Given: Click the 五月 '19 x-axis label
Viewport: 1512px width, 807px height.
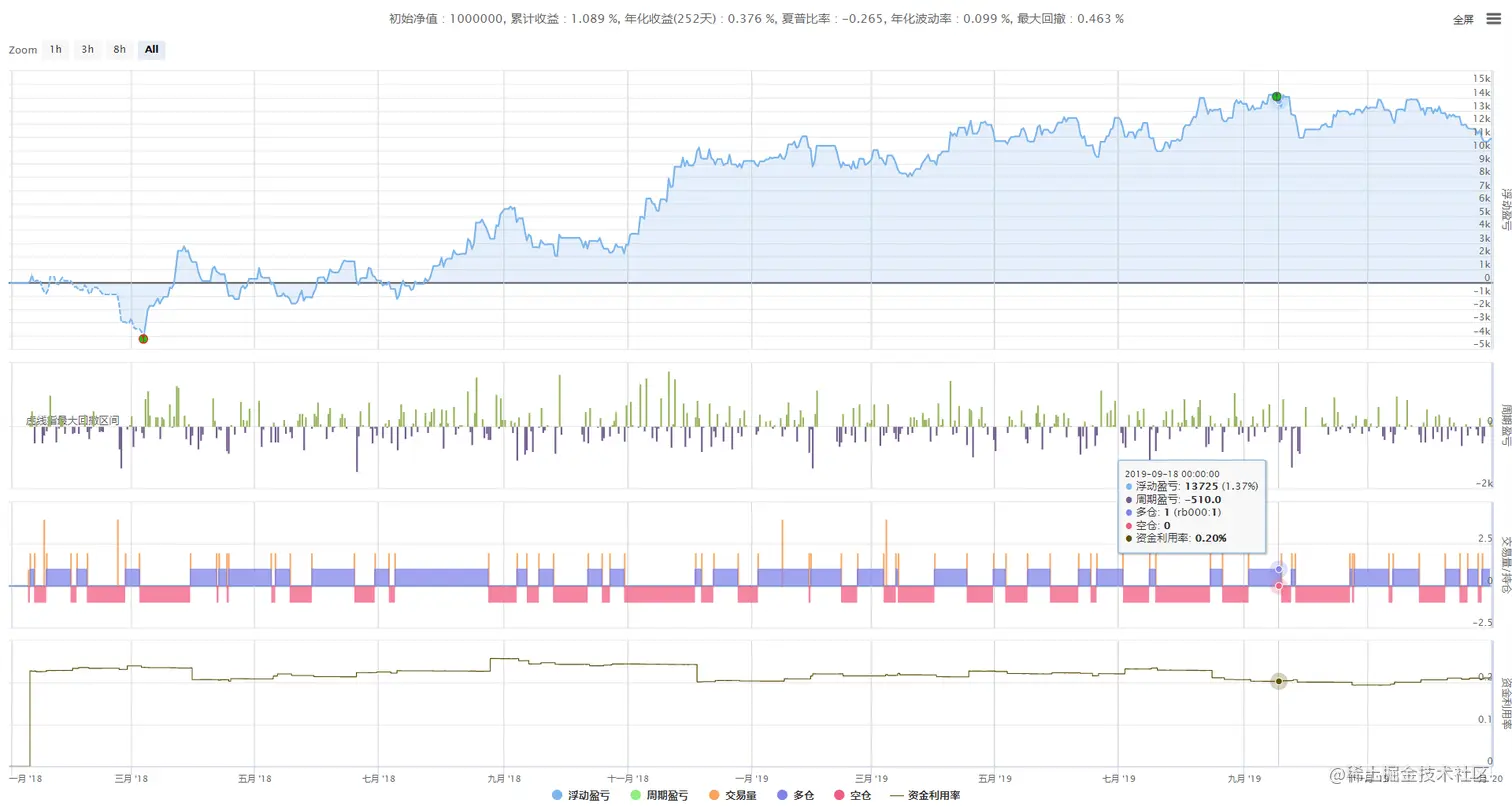Looking at the screenshot, I should click(x=993, y=777).
